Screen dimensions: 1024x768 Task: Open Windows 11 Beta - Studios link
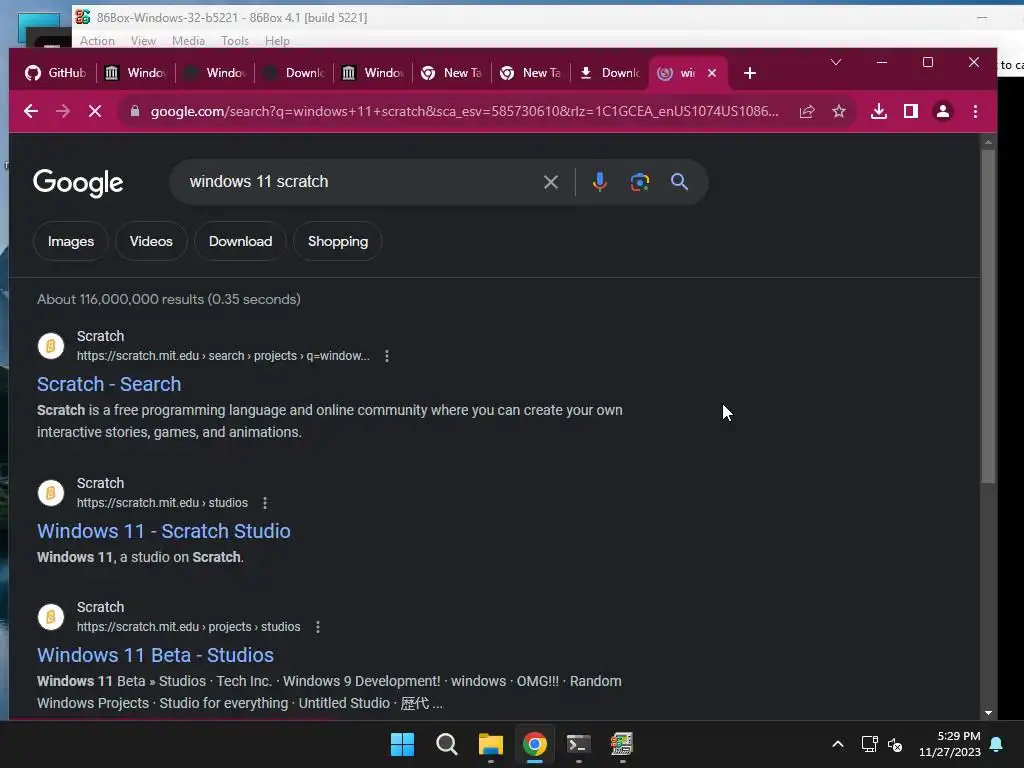[x=155, y=656]
